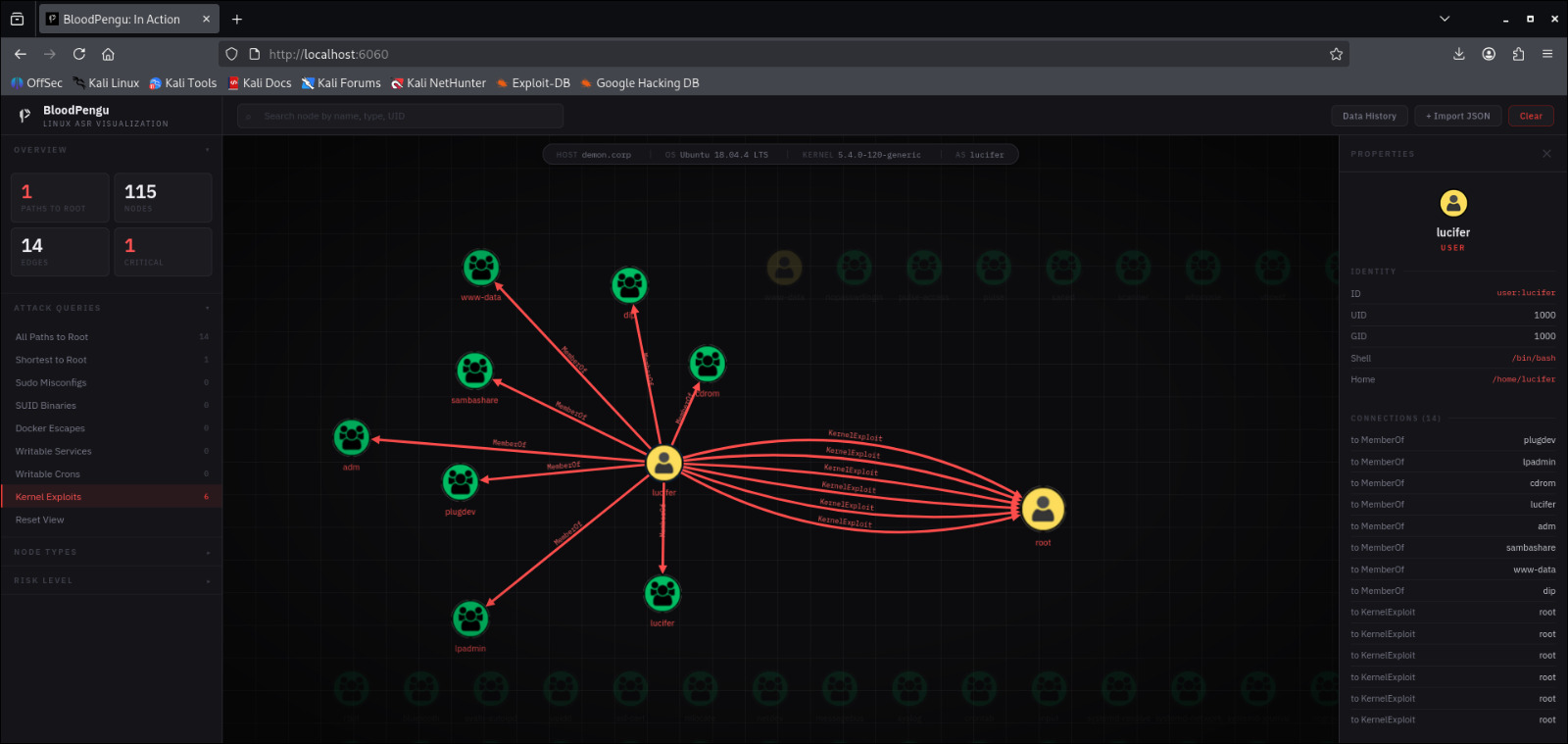This screenshot has width=1568, height=744.
Task: Click the sambashare group node
Action: coord(474,371)
